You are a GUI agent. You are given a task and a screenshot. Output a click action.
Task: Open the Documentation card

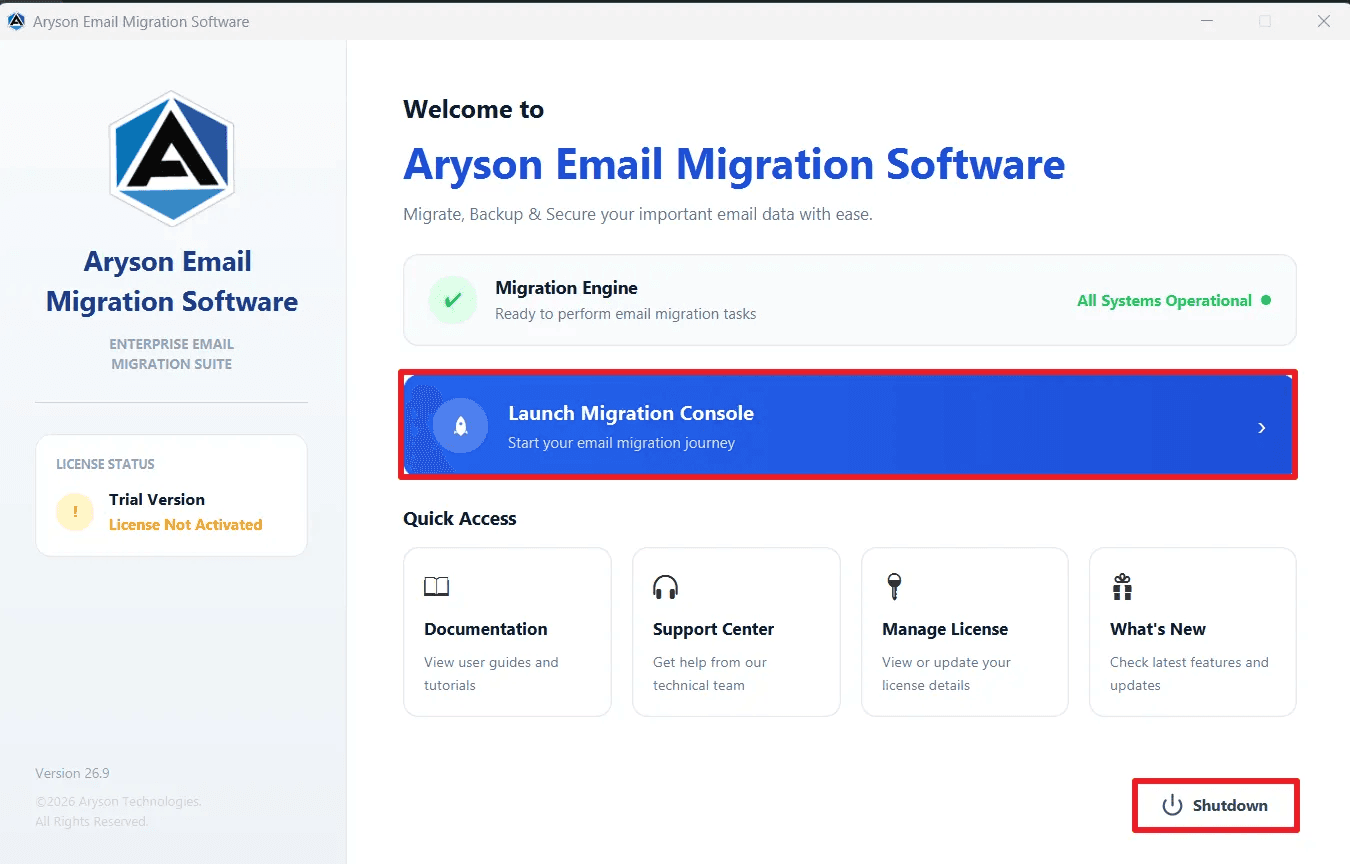pyautogui.click(x=507, y=632)
